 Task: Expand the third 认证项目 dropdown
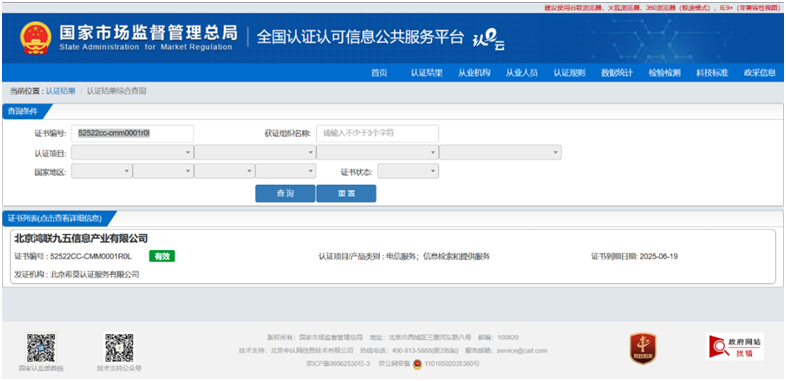click(x=377, y=152)
